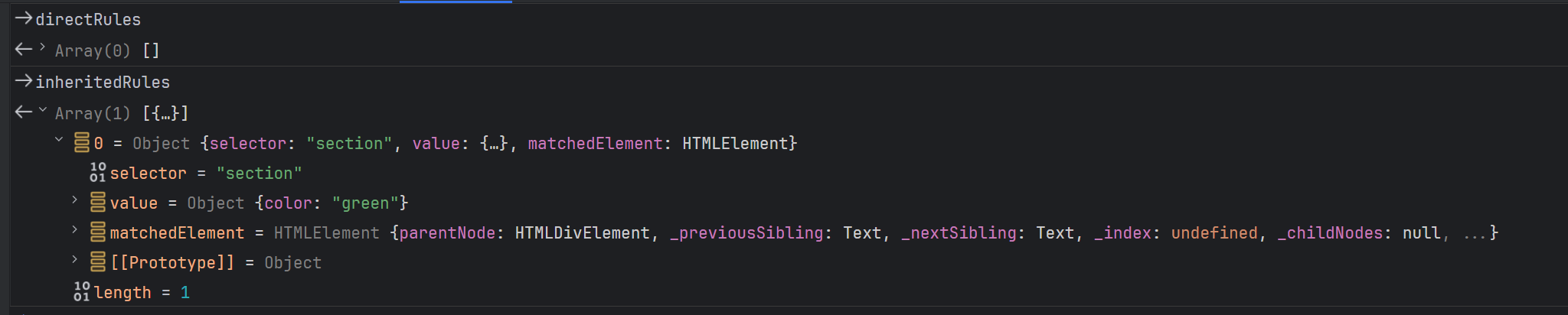Expand the Array(0) result

(x=43, y=47)
